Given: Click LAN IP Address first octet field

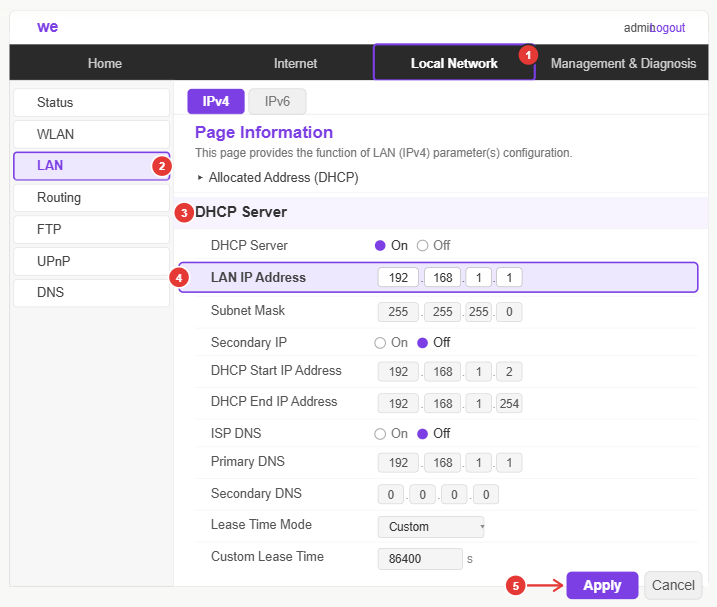Looking at the screenshot, I should point(398,278).
